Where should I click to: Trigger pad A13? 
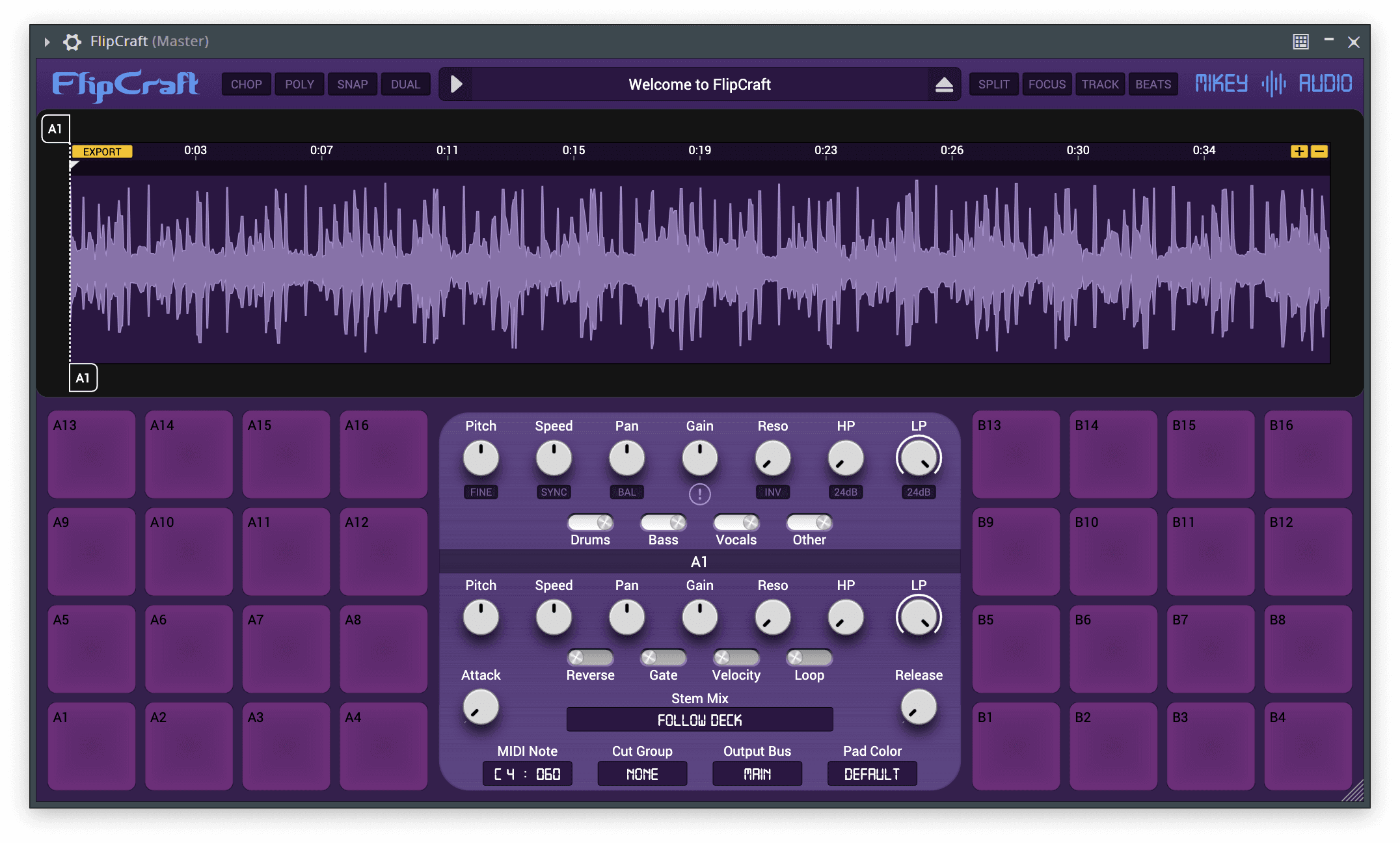pyautogui.click(x=92, y=455)
